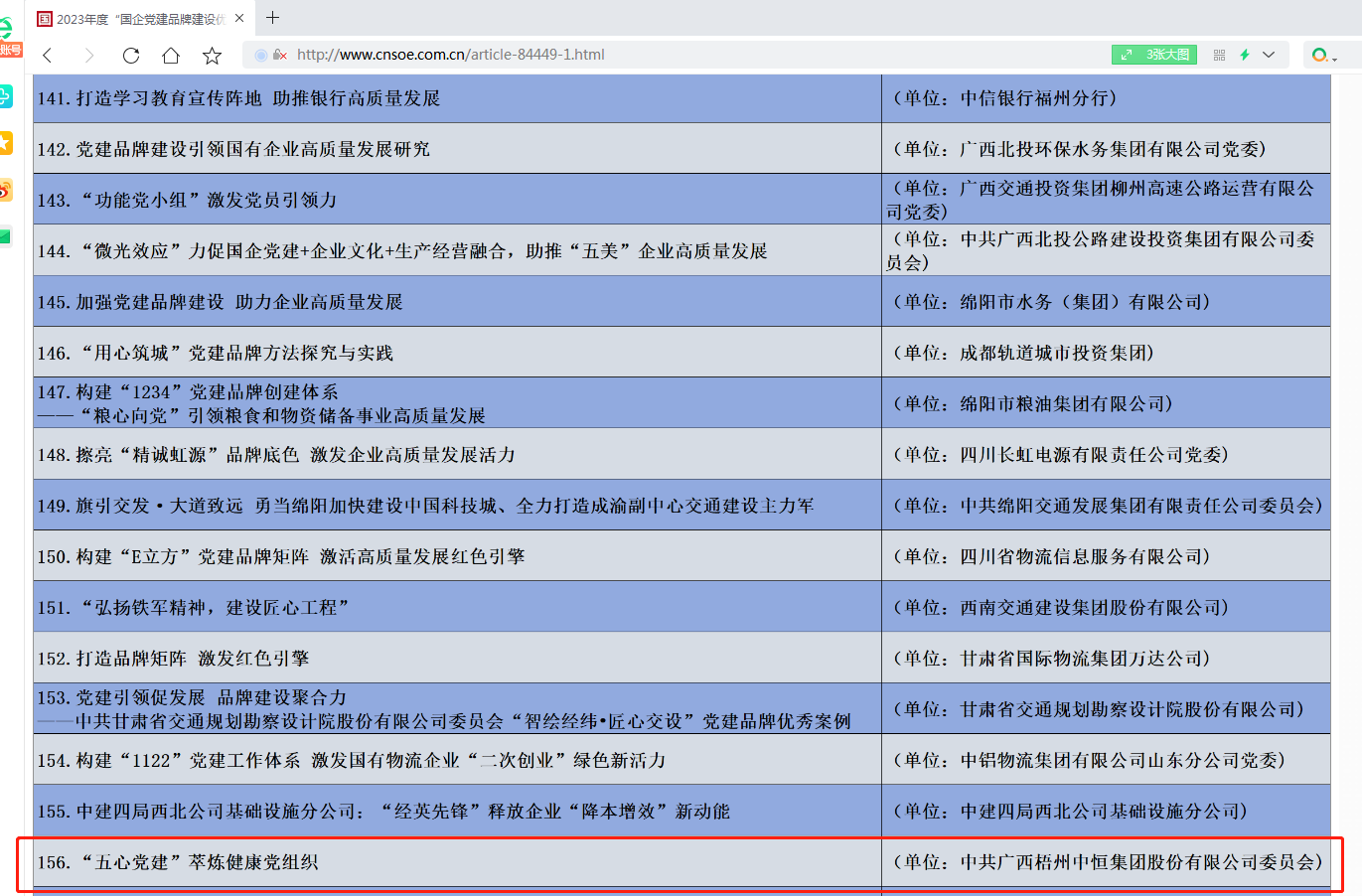
Task: Open the Weibo sidebar icon
Action: point(6,190)
